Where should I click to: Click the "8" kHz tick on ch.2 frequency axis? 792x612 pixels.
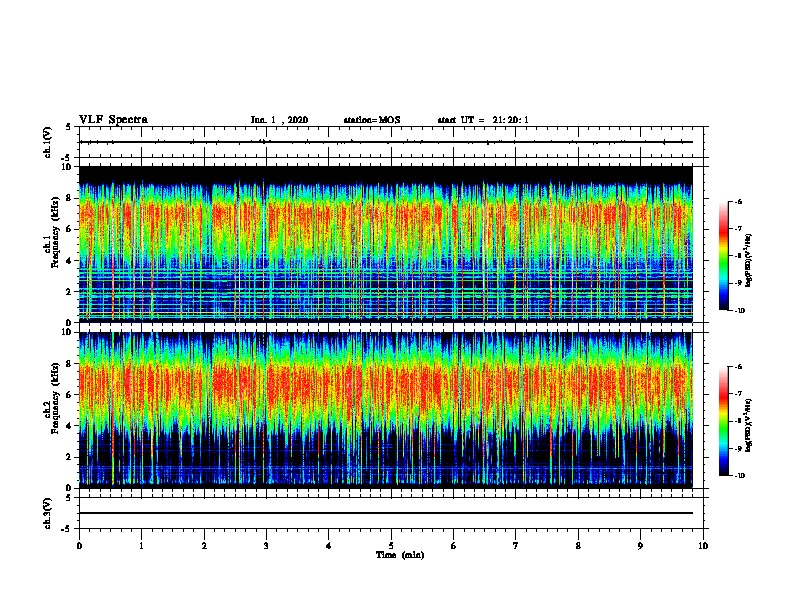point(70,364)
